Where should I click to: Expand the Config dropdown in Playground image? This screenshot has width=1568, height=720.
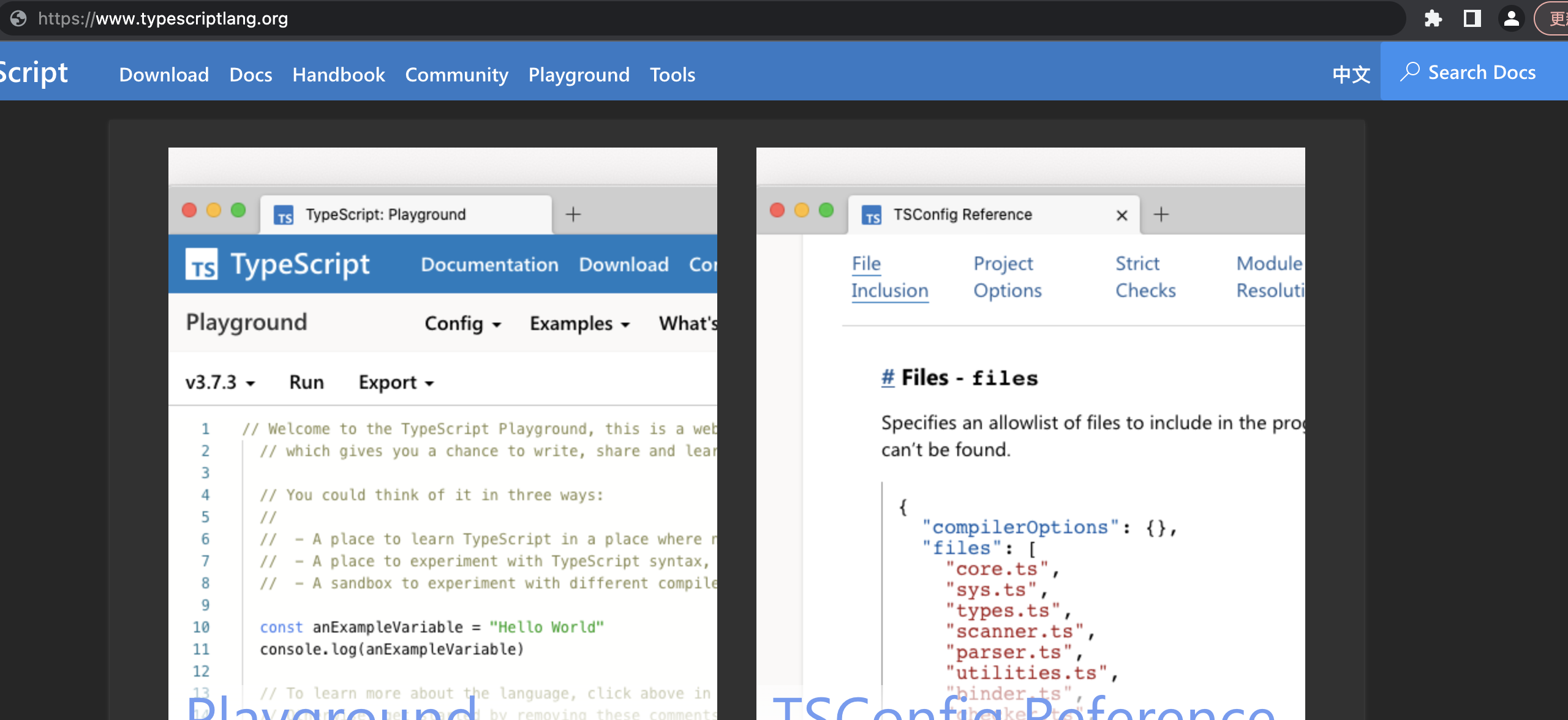point(462,323)
